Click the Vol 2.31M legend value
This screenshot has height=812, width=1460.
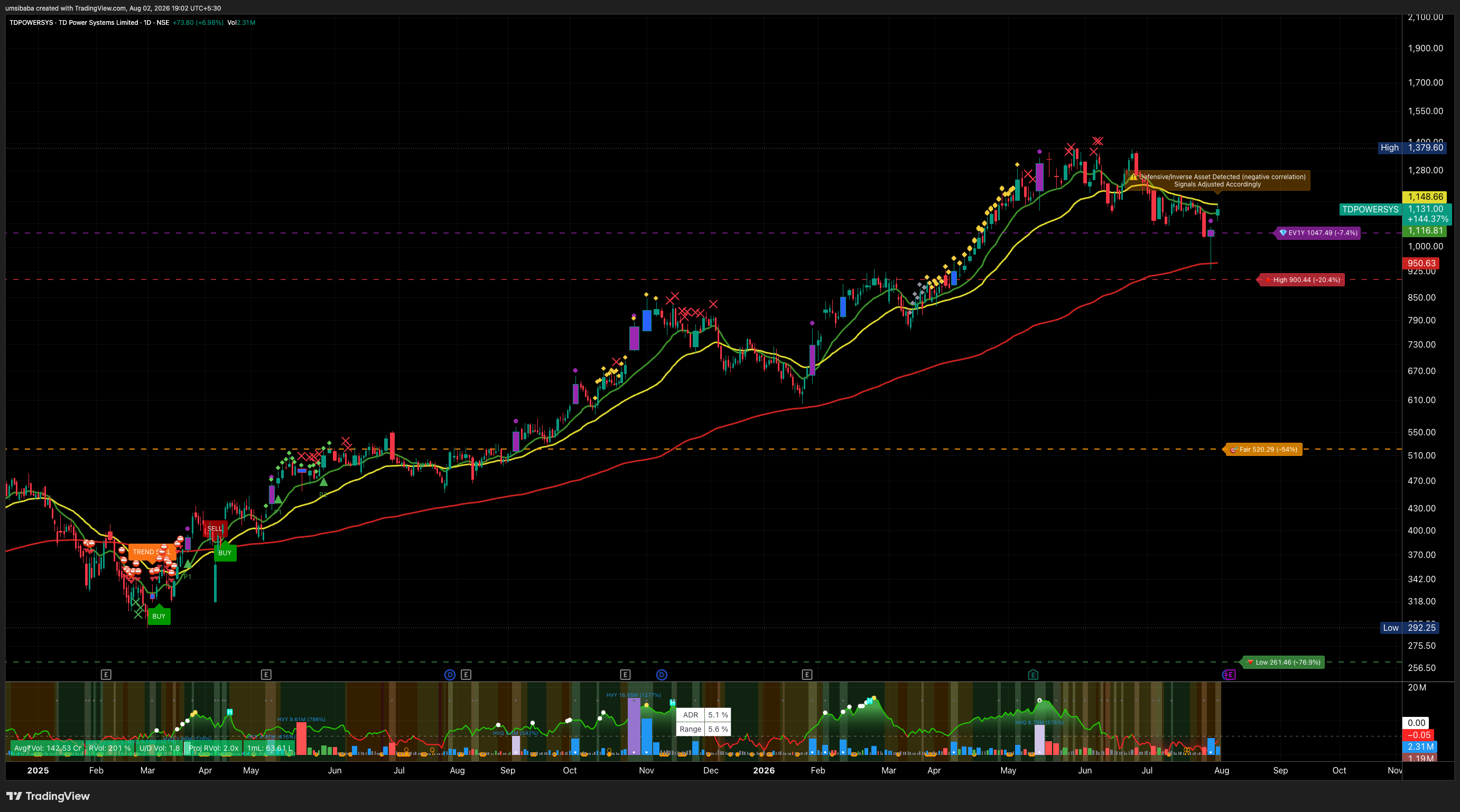(x=241, y=23)
